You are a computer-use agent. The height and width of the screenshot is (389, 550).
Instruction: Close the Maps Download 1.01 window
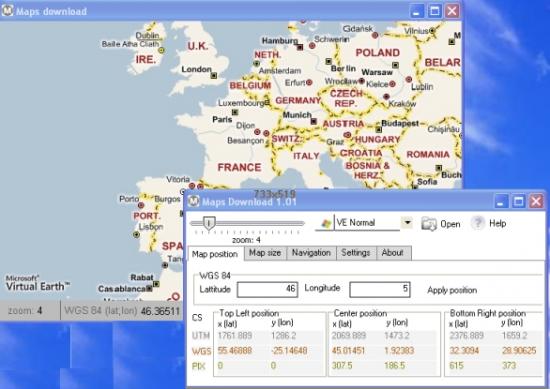click(536, 202)
